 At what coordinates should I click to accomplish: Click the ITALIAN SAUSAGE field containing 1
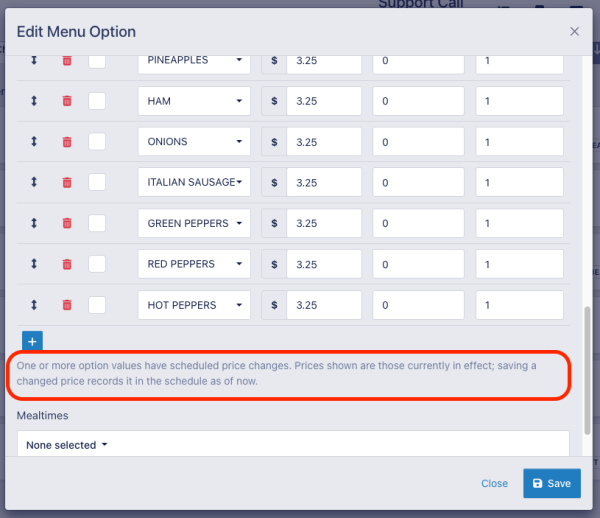(519, 182)
